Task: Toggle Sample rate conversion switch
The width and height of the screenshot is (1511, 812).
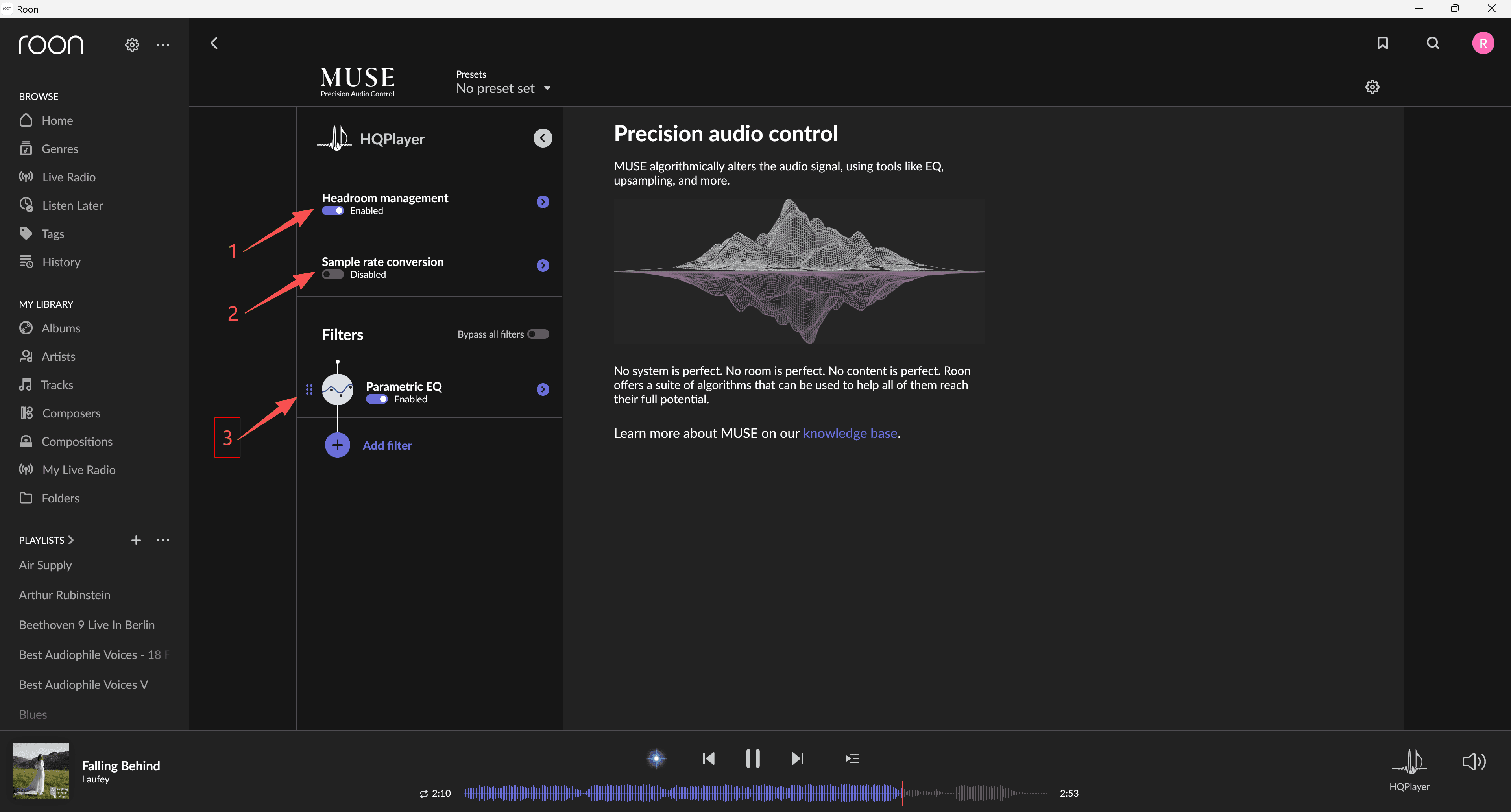Action: point(332,274)
